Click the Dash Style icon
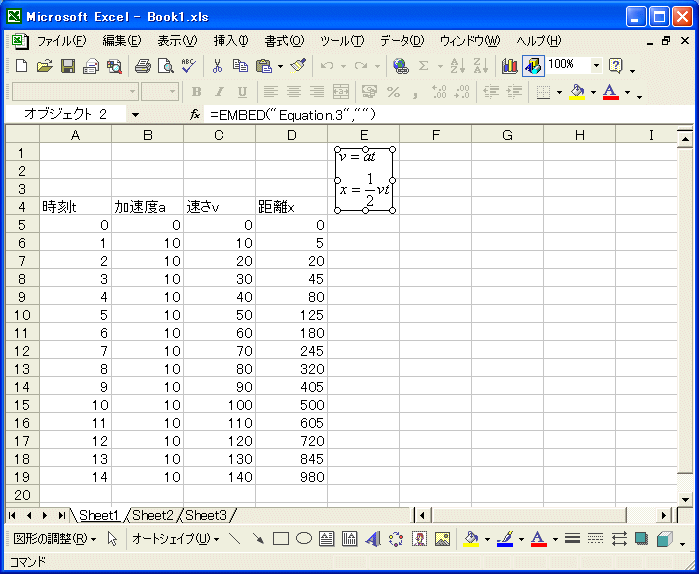 pos(596,539)
